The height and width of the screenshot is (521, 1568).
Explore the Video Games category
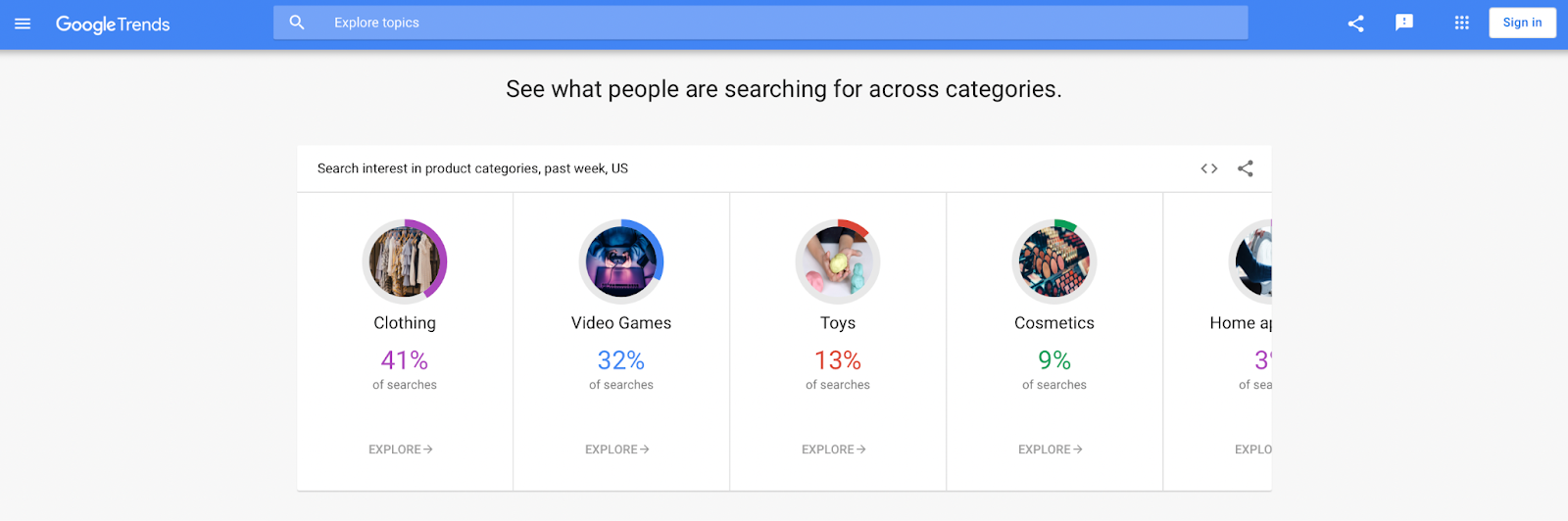(x=617, y=450)
